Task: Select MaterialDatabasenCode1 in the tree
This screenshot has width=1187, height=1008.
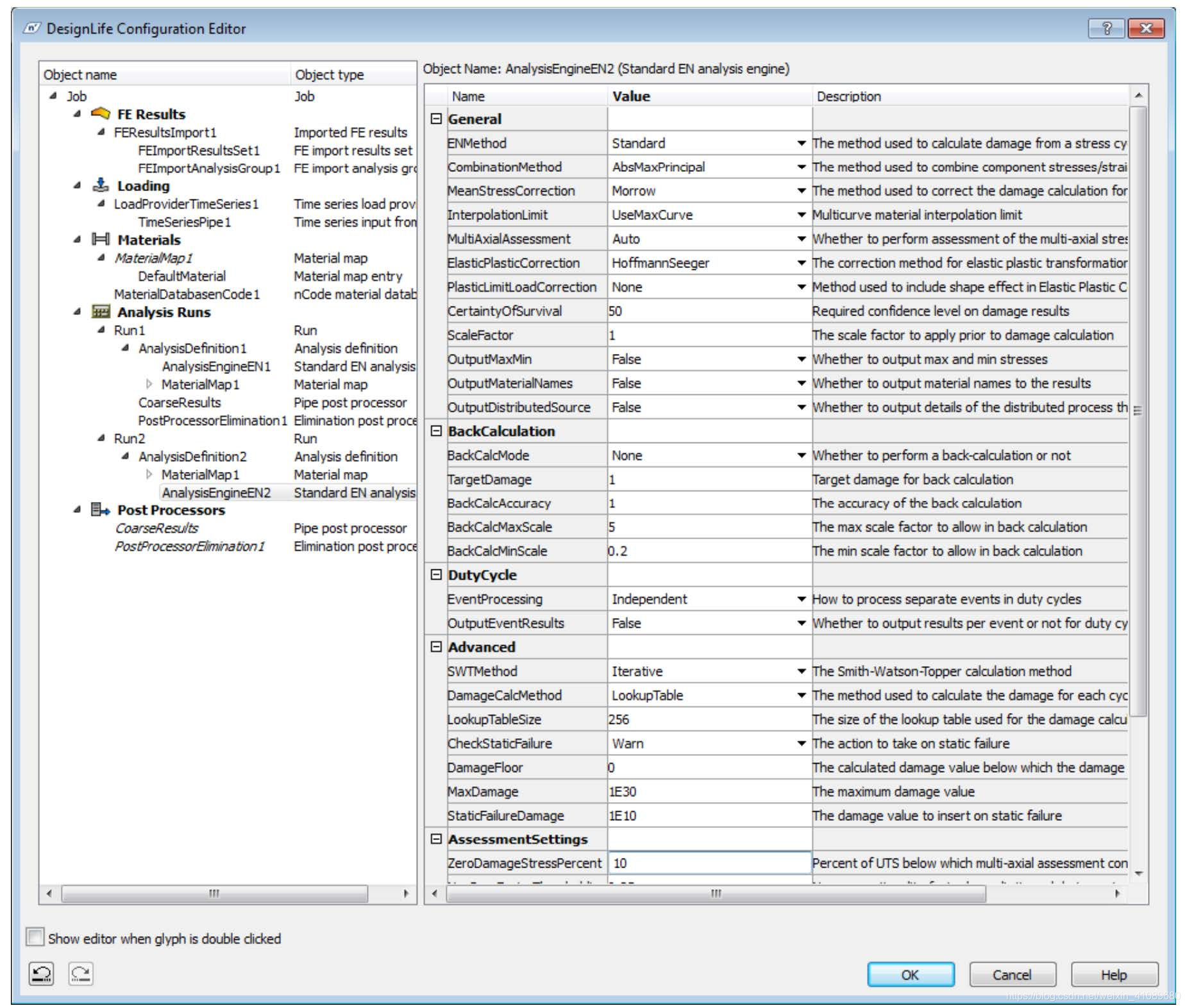Action: 187,294
